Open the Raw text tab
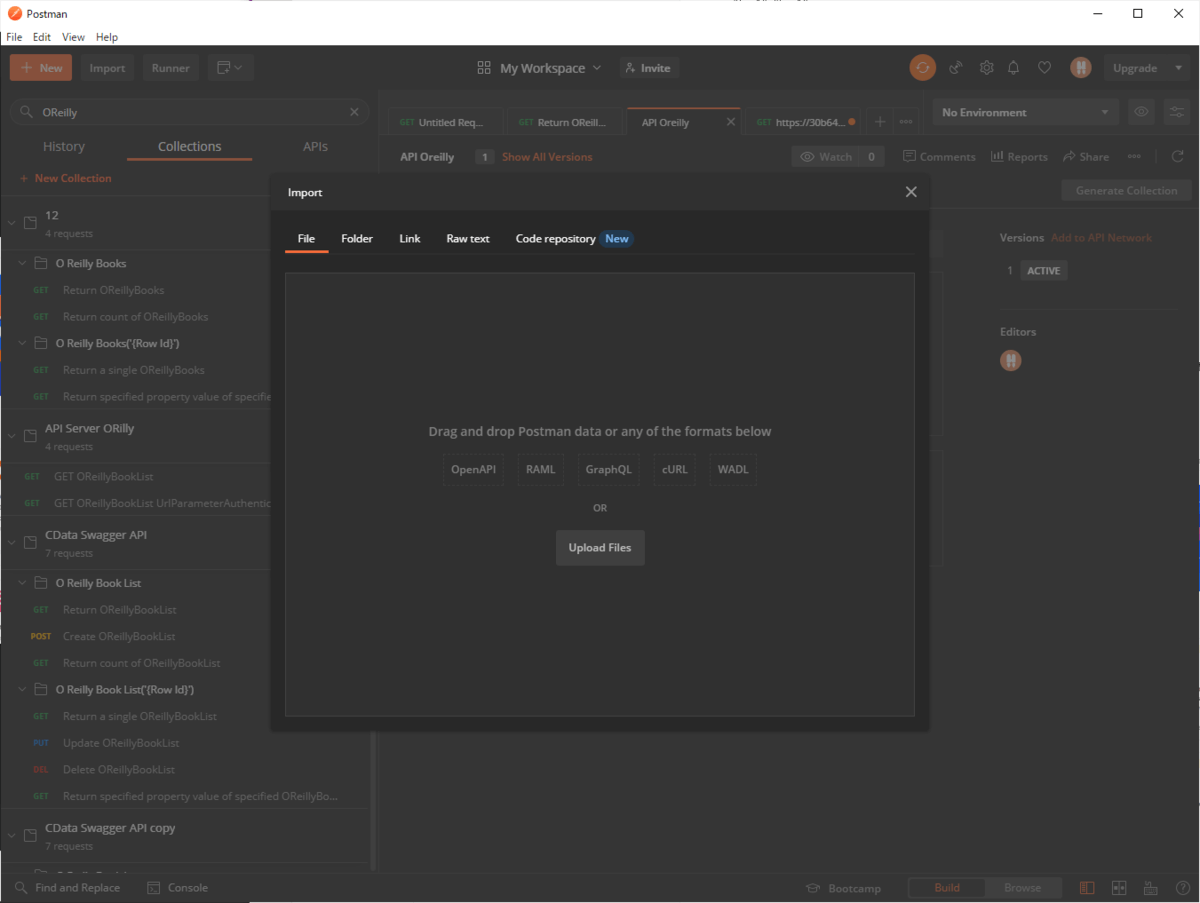This screenshot has height=903, width=1200. pos(468,239)
